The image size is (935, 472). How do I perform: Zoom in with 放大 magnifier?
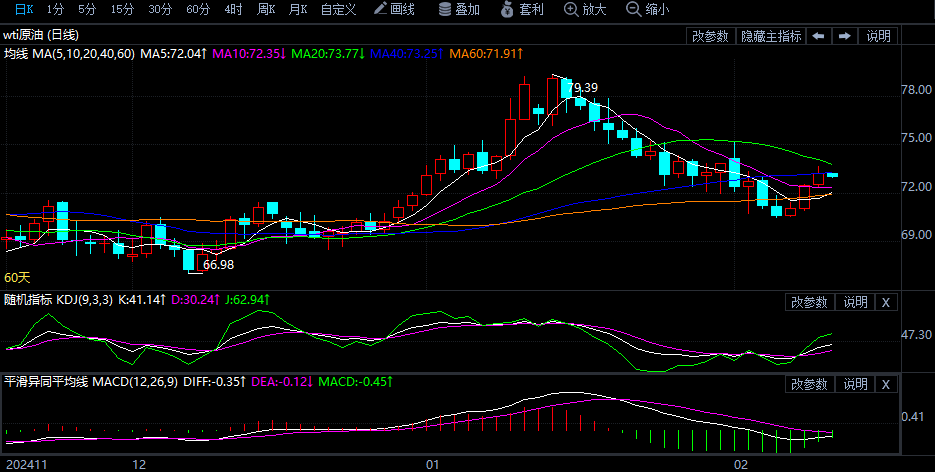click(585, 9)
